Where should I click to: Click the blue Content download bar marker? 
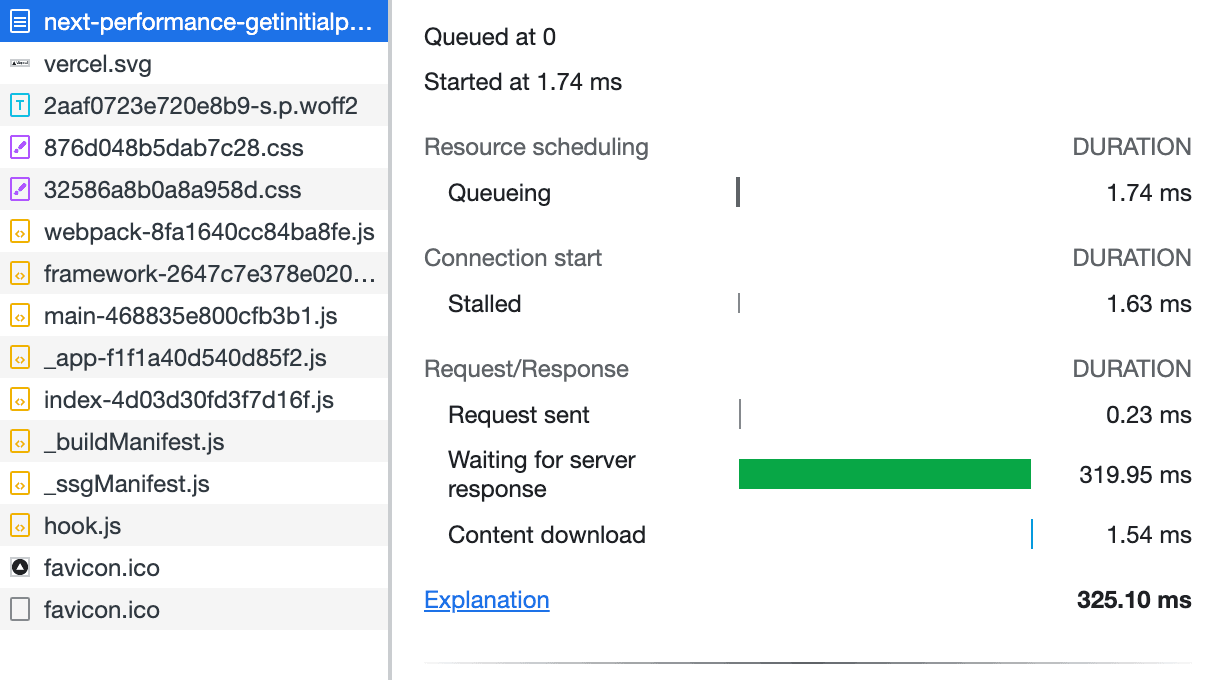1031,534
